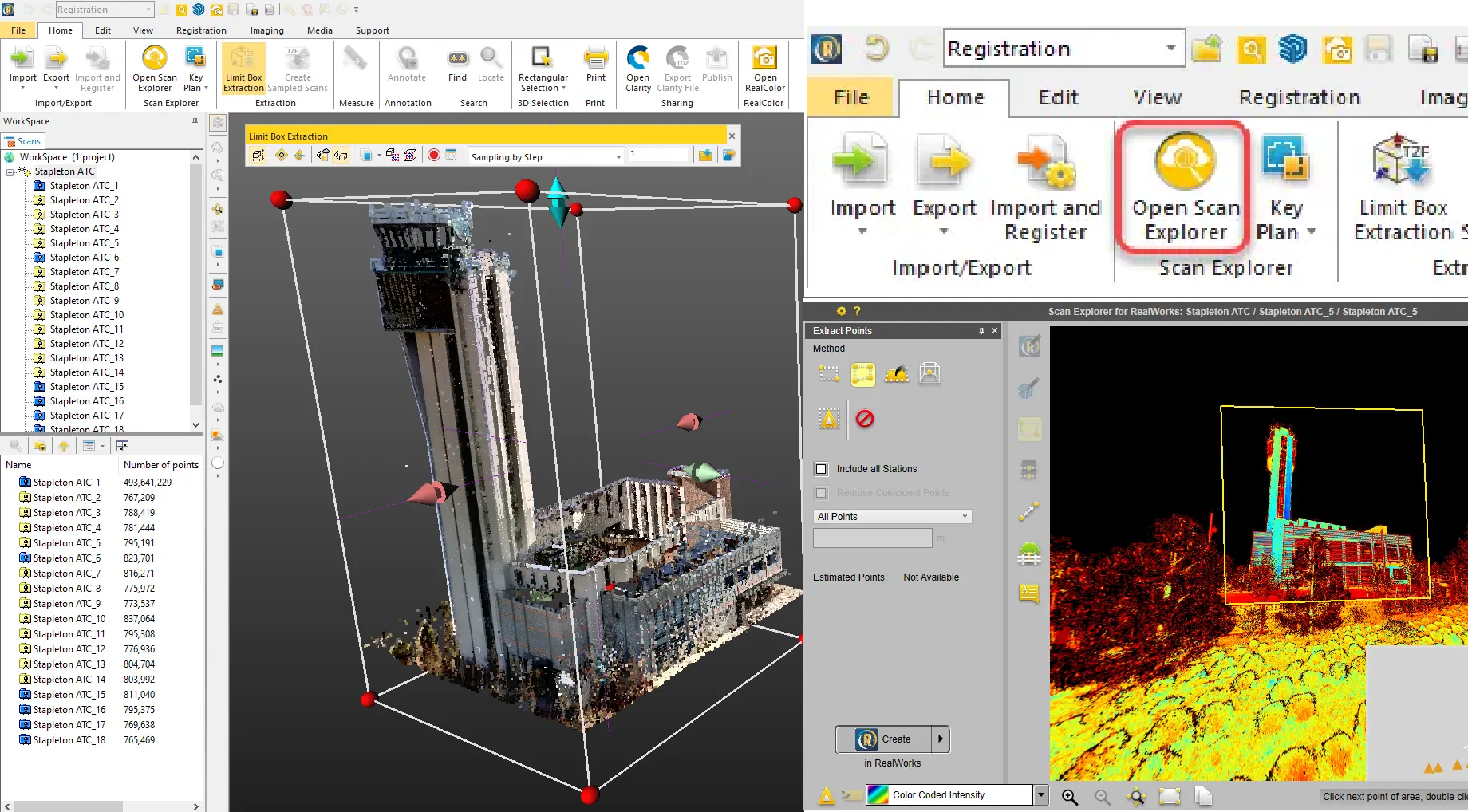Image resolution: width=1468 pixels, height=812 pixels.
Task: Open the Key Plan tool
Action: (195, 68)
